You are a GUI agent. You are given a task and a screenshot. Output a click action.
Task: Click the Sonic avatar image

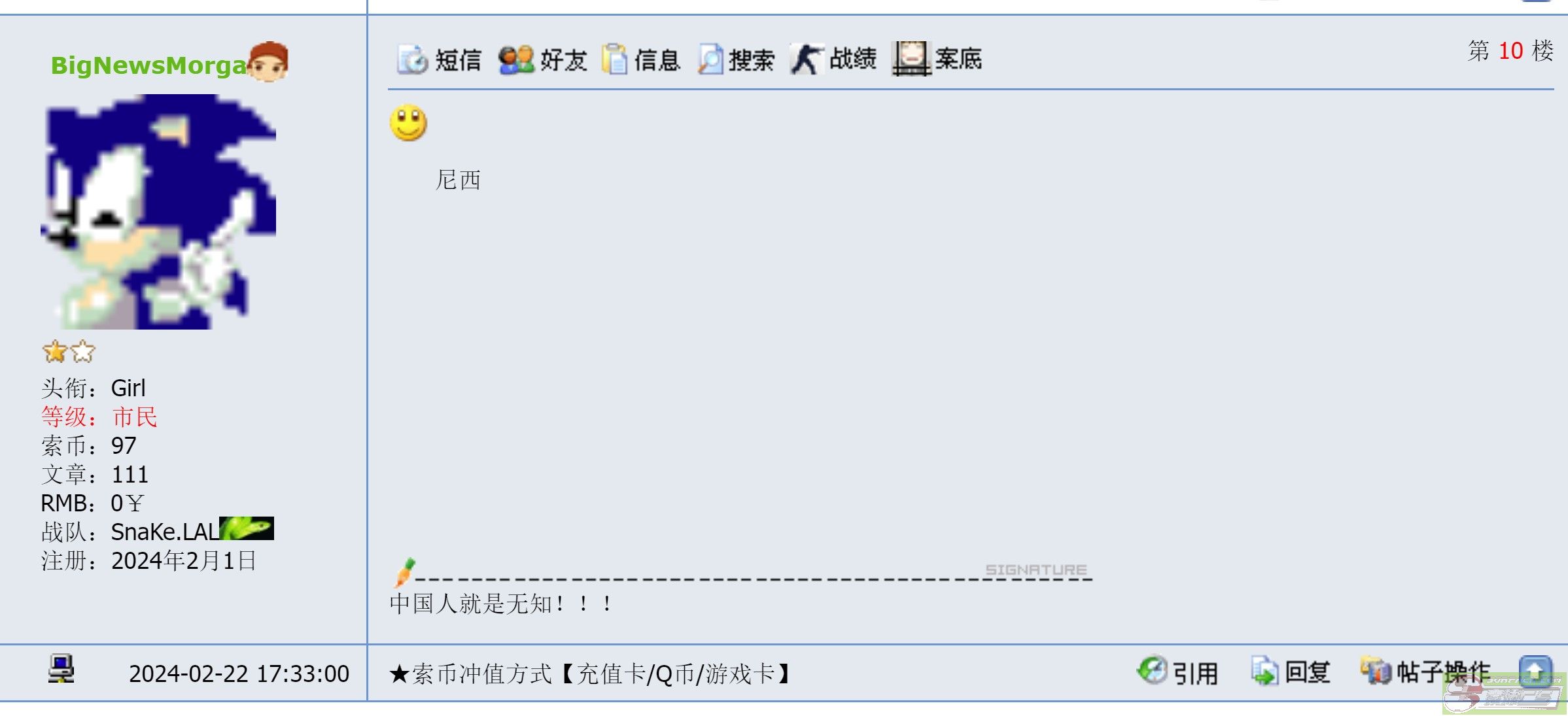tap(158, 211)
